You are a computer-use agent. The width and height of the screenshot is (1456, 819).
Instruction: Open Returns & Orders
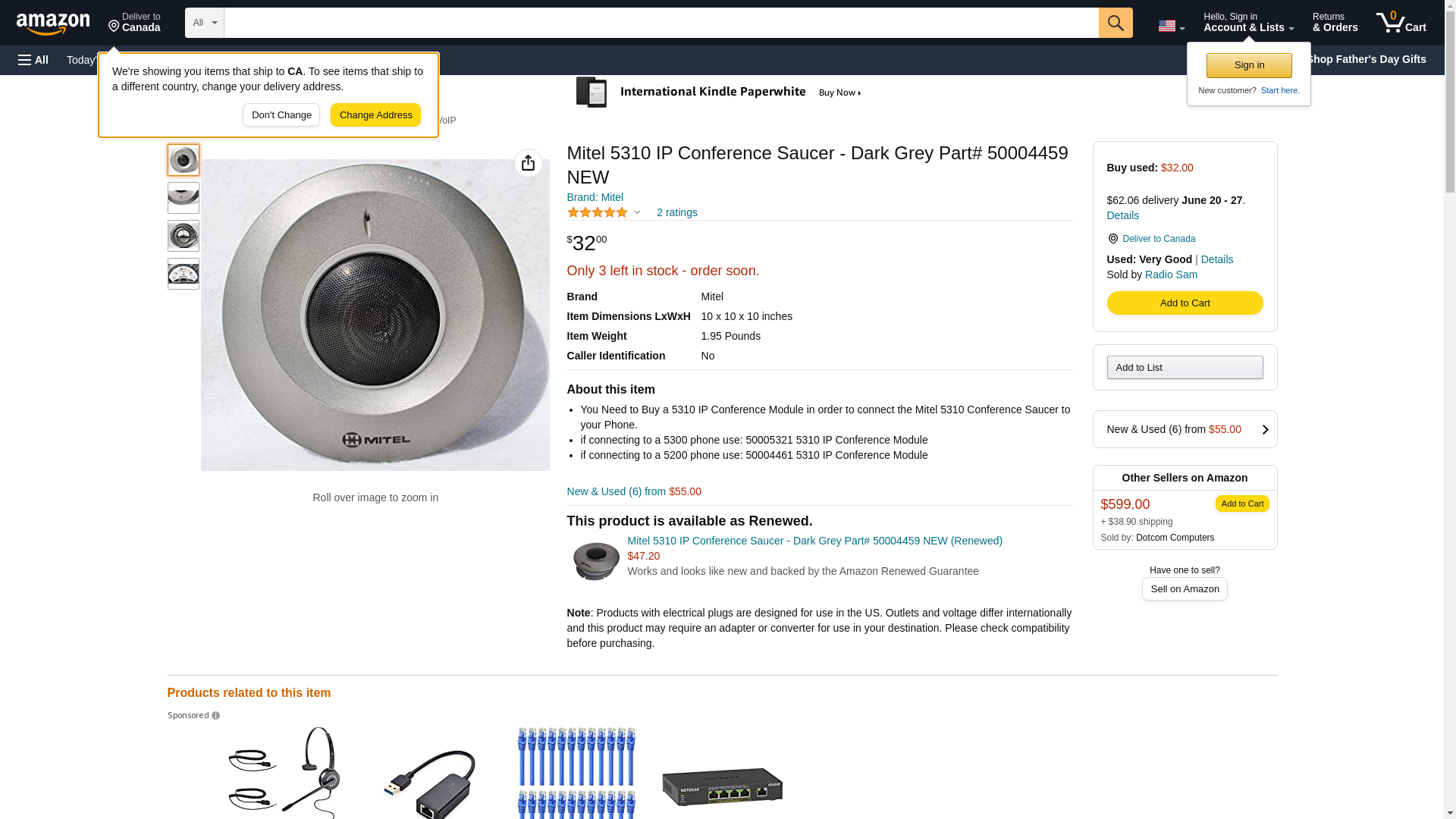(x=1335, y=23)
